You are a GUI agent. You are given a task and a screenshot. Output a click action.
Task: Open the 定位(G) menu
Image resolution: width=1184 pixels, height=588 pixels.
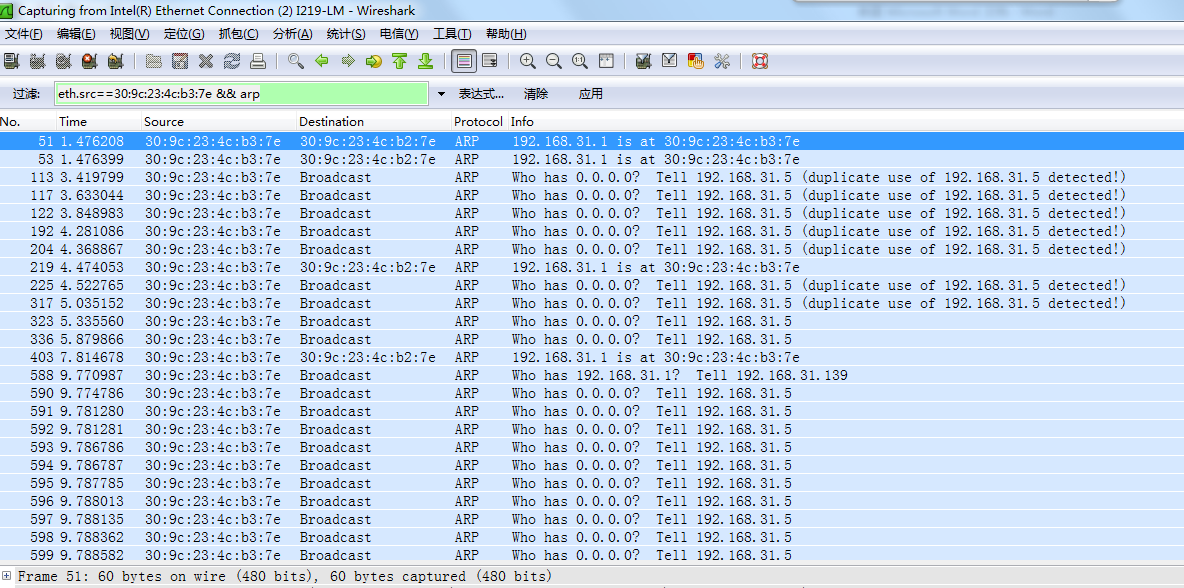point(184,34)
